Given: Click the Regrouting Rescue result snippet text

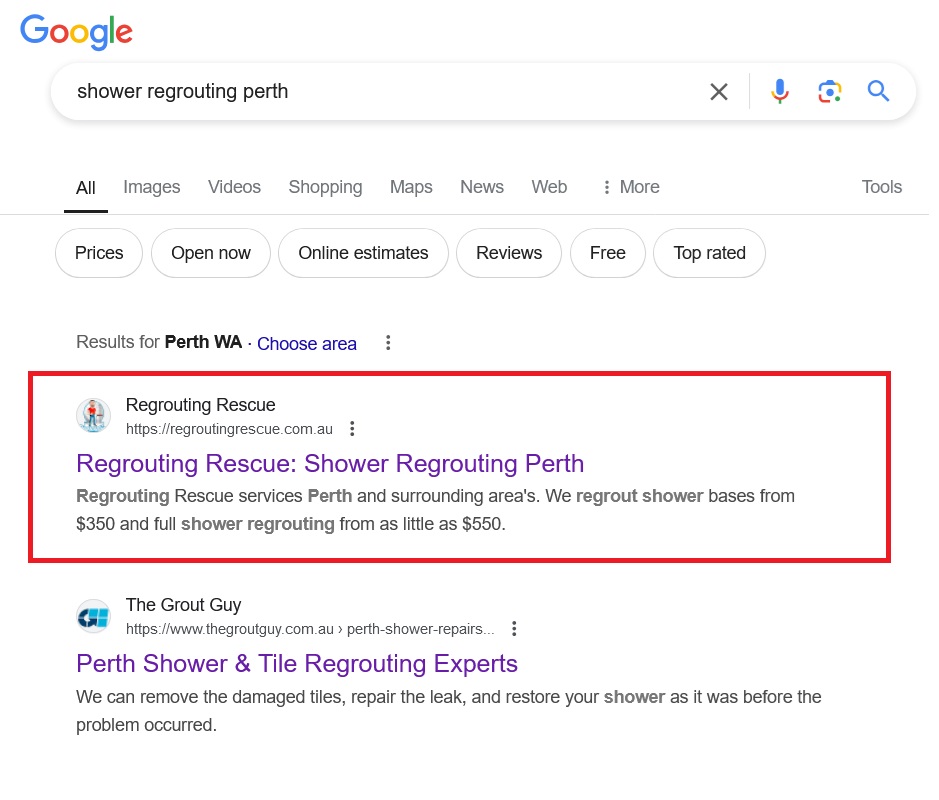Looking at the screenshot, I should point(435,510).
